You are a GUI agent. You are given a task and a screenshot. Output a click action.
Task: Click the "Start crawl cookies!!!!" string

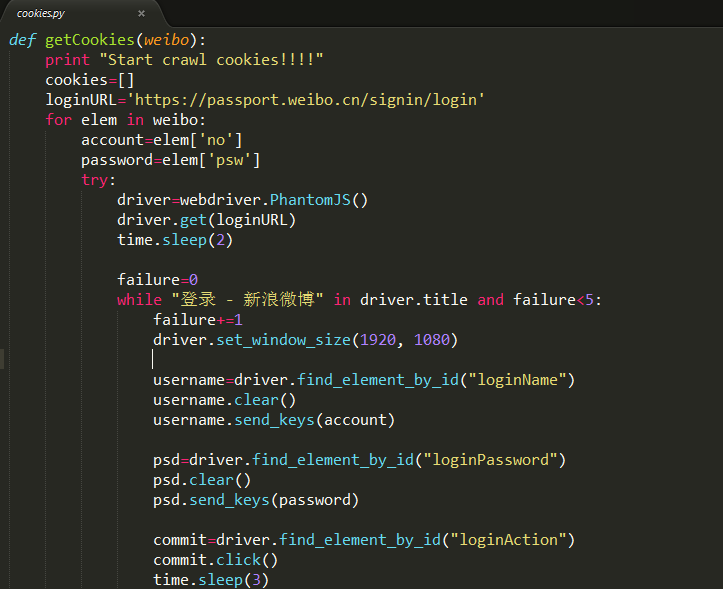pos(212,60)
